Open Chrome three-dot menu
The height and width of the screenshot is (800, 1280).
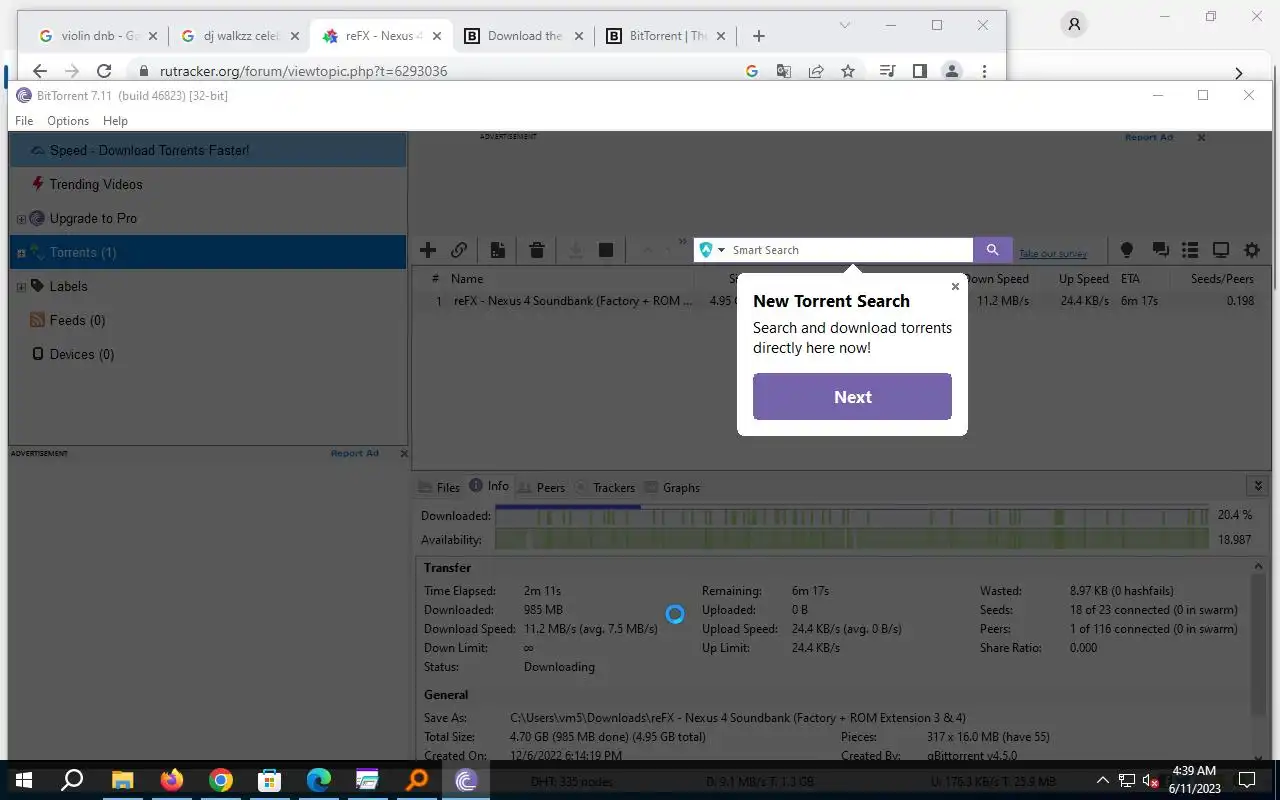(984, 71)
